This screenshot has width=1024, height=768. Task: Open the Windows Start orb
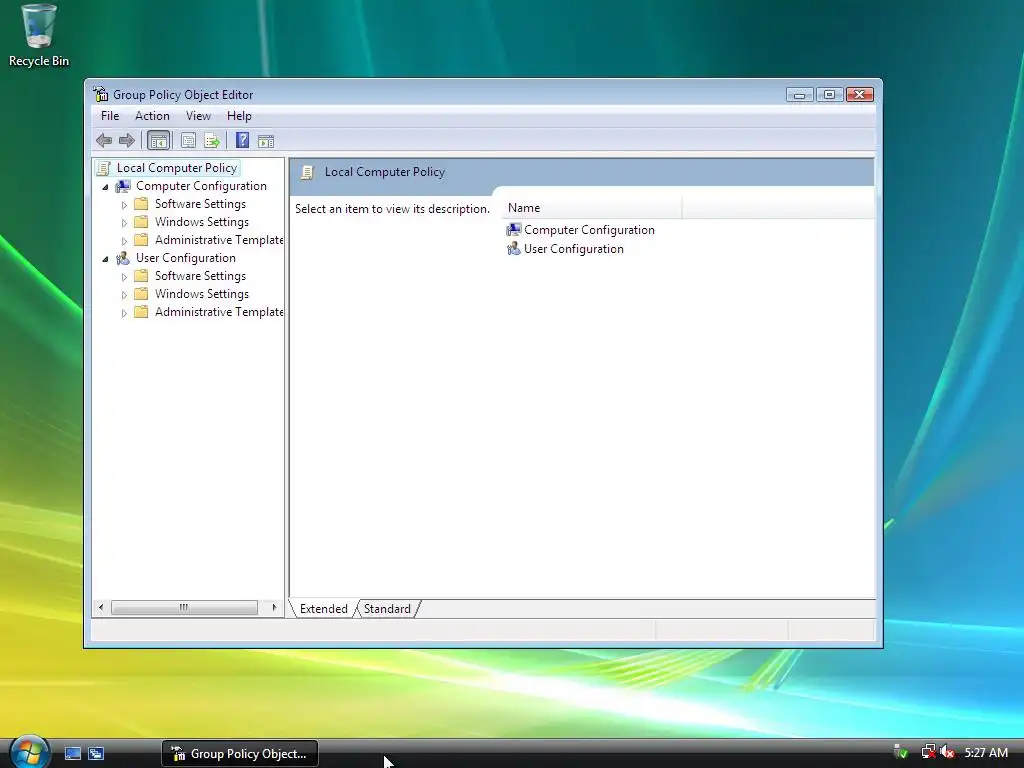tap(29, 752)
